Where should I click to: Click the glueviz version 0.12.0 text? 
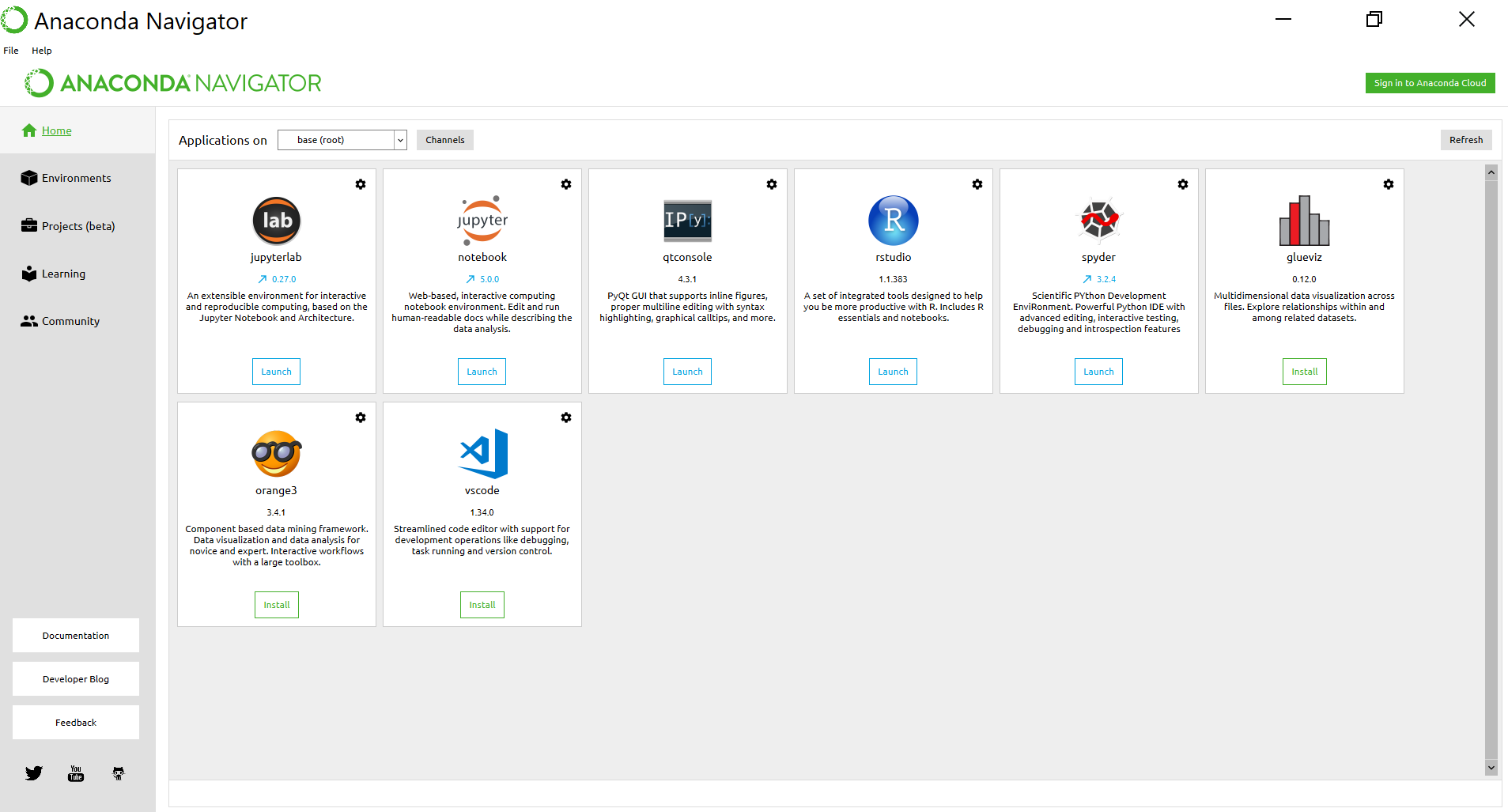click(1305, 279)
